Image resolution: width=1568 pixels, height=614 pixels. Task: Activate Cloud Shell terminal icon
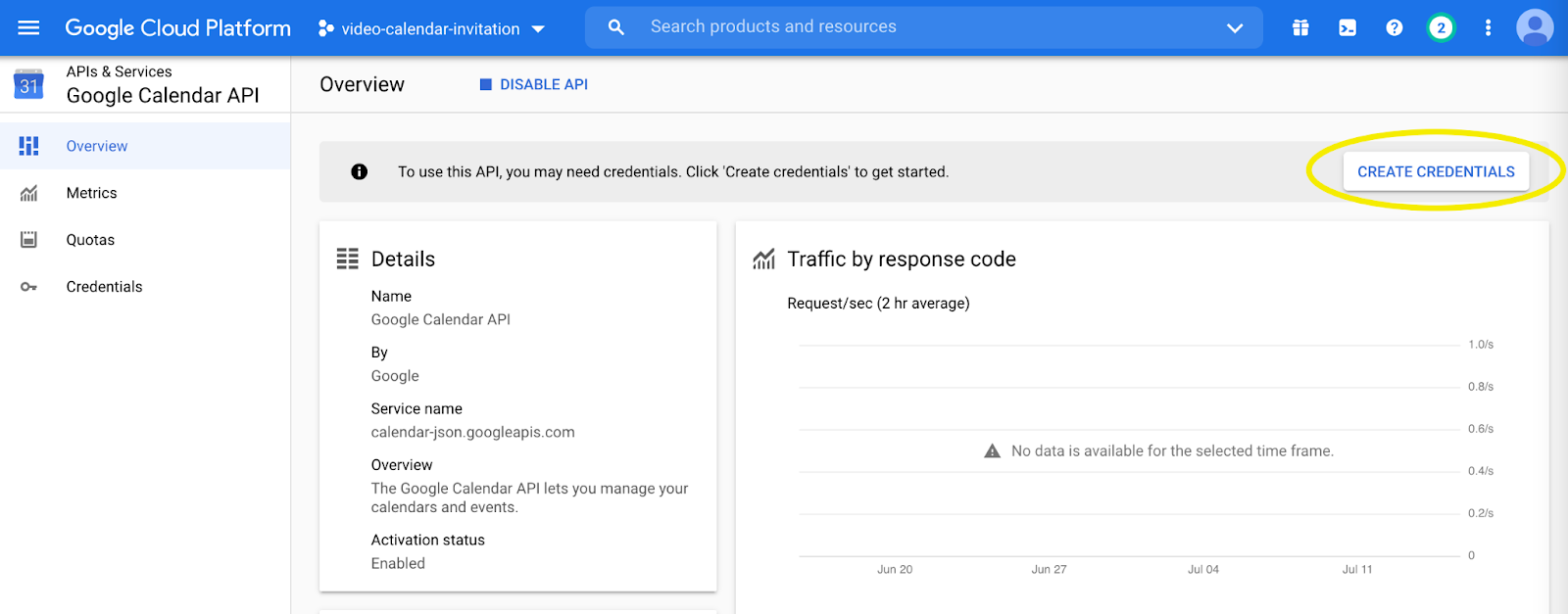1347,27
